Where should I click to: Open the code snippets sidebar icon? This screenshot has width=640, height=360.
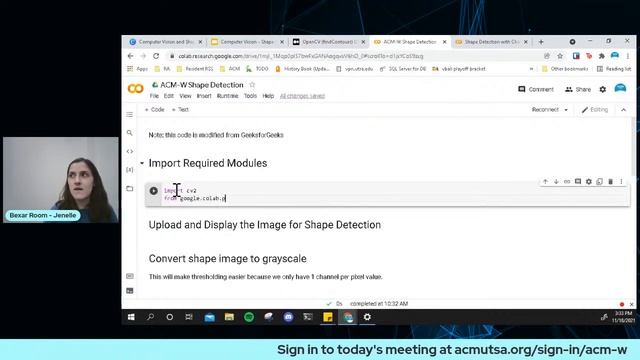tap(130, 151)
